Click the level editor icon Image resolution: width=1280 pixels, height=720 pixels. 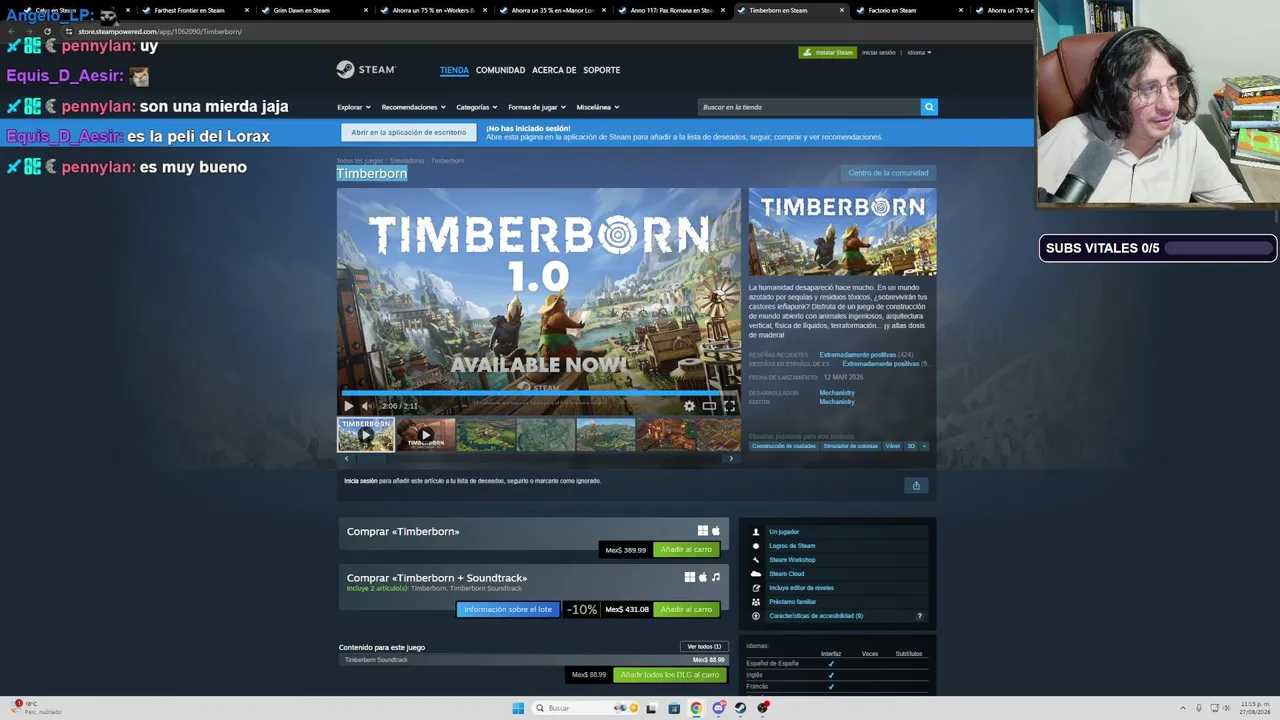[x=756, y=588]
